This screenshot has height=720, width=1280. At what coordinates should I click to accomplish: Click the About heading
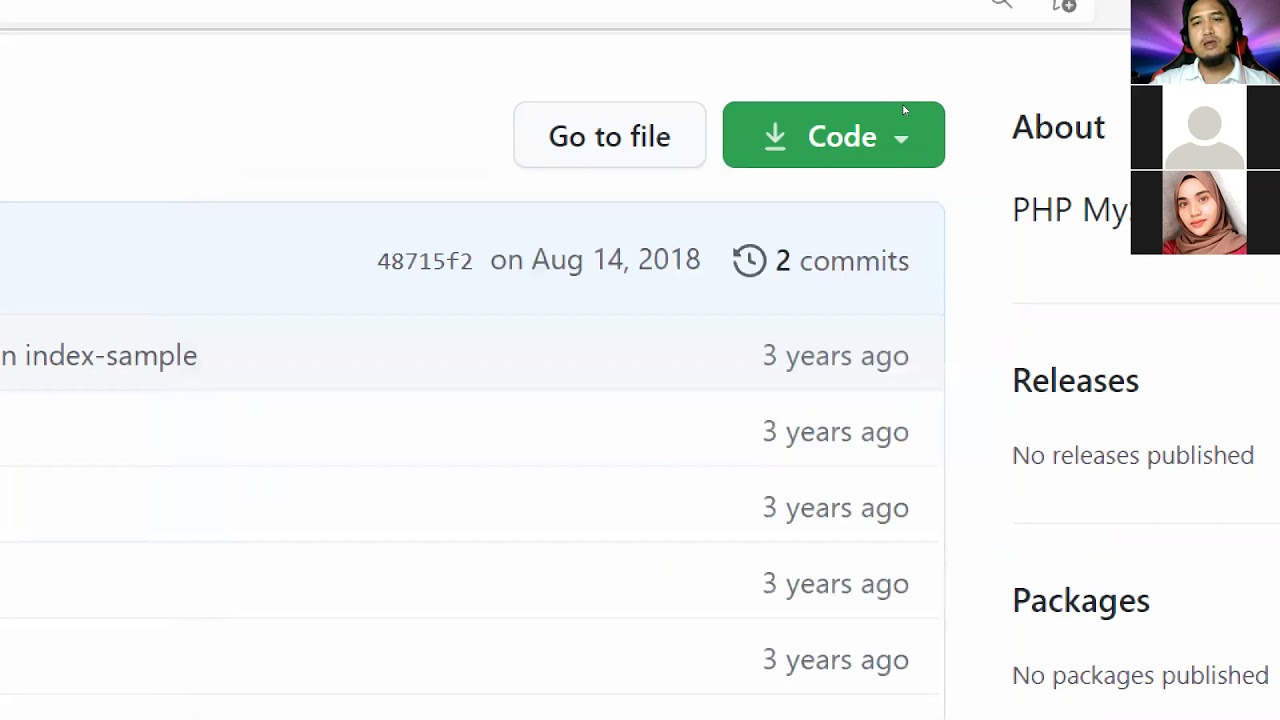pyautogui.click(x=1058, y=128)
